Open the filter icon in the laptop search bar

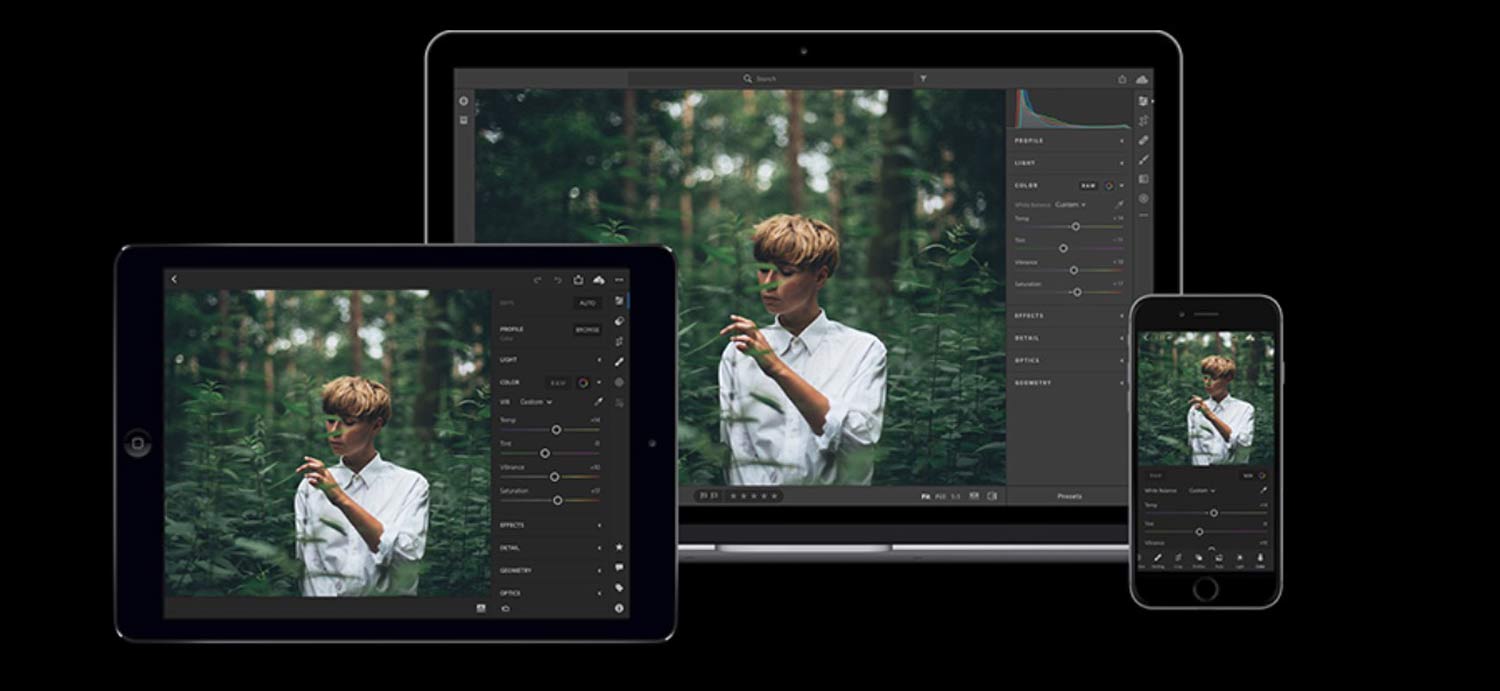925,77
